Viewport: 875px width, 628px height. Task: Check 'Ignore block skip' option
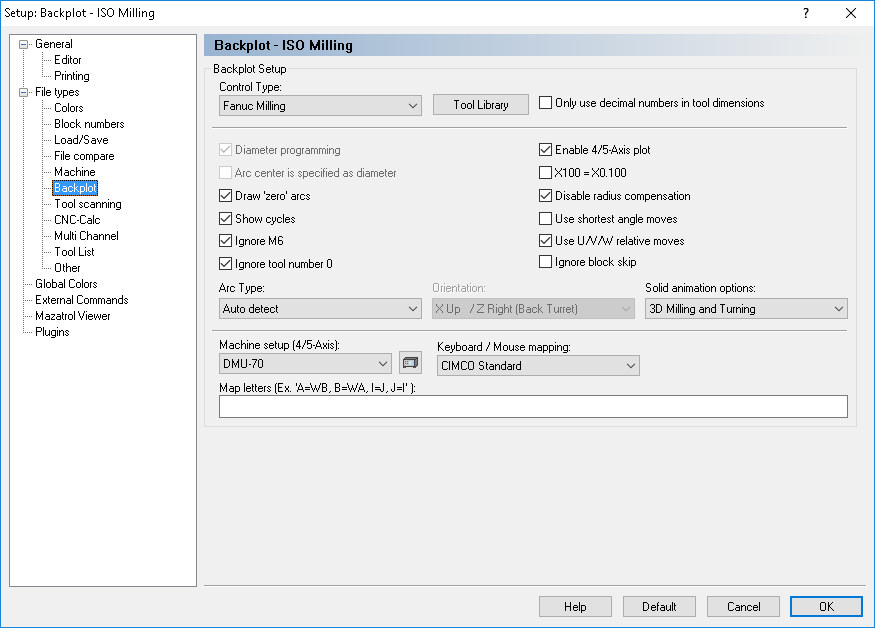pyautogui.click(x=545, y=261)
